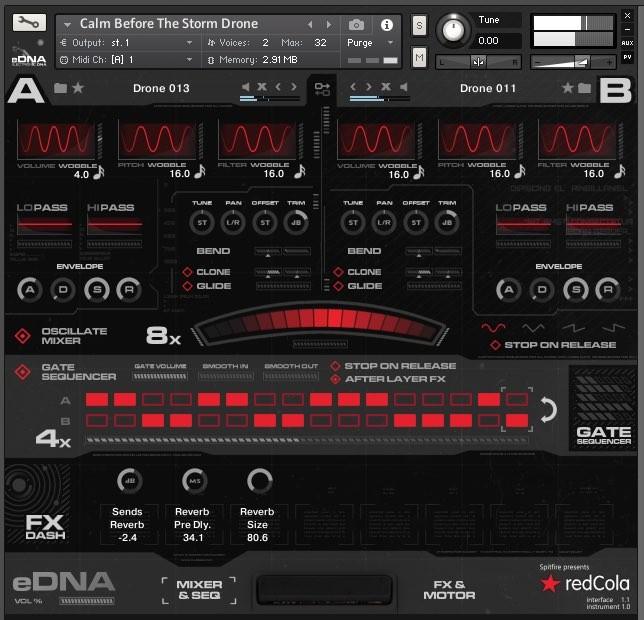The image size is (644, 620).
Task: Adjust the Tune knob
Action: pos(453,30)
